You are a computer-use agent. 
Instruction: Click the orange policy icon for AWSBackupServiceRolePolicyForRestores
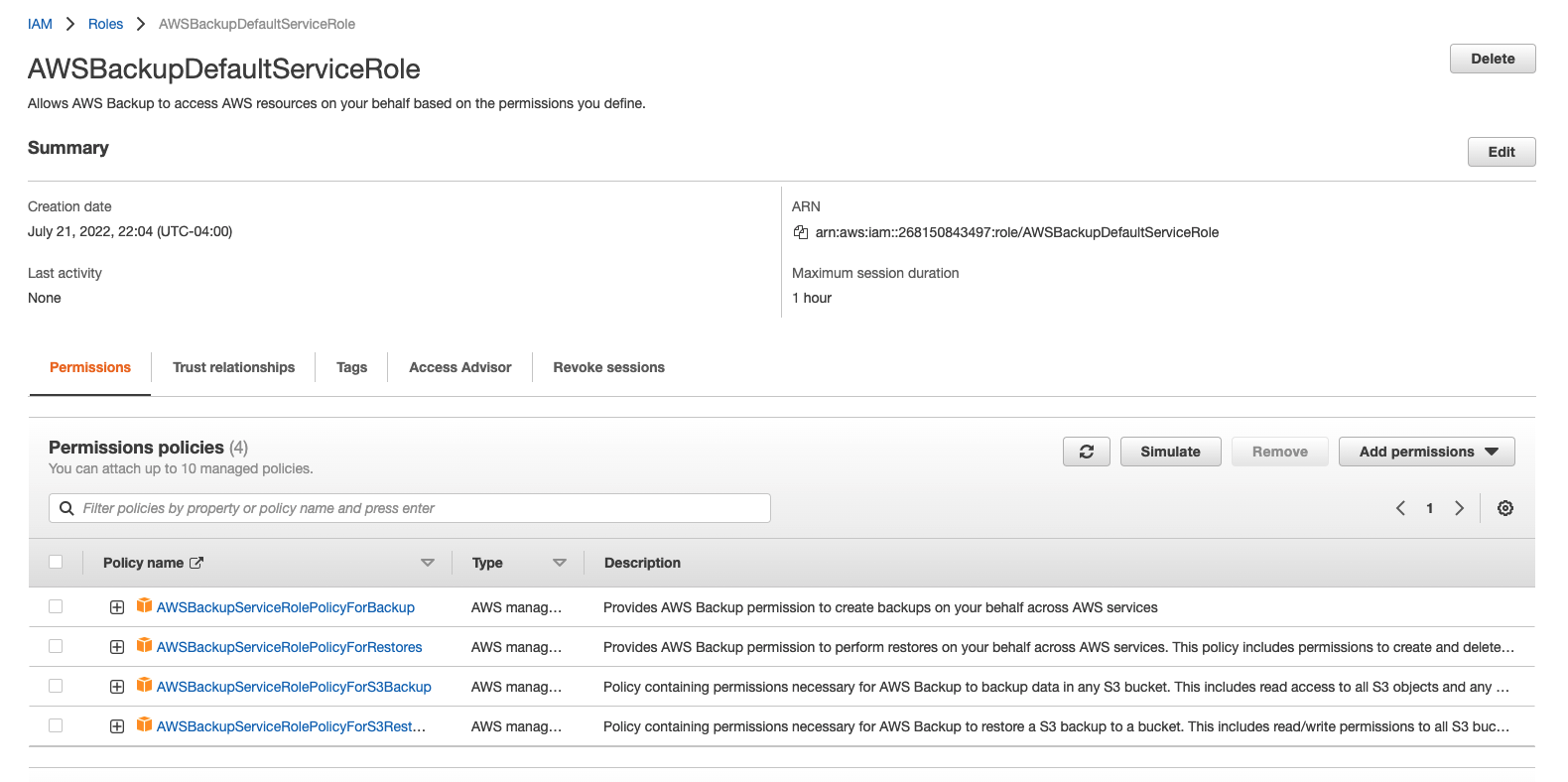(144, 645)
